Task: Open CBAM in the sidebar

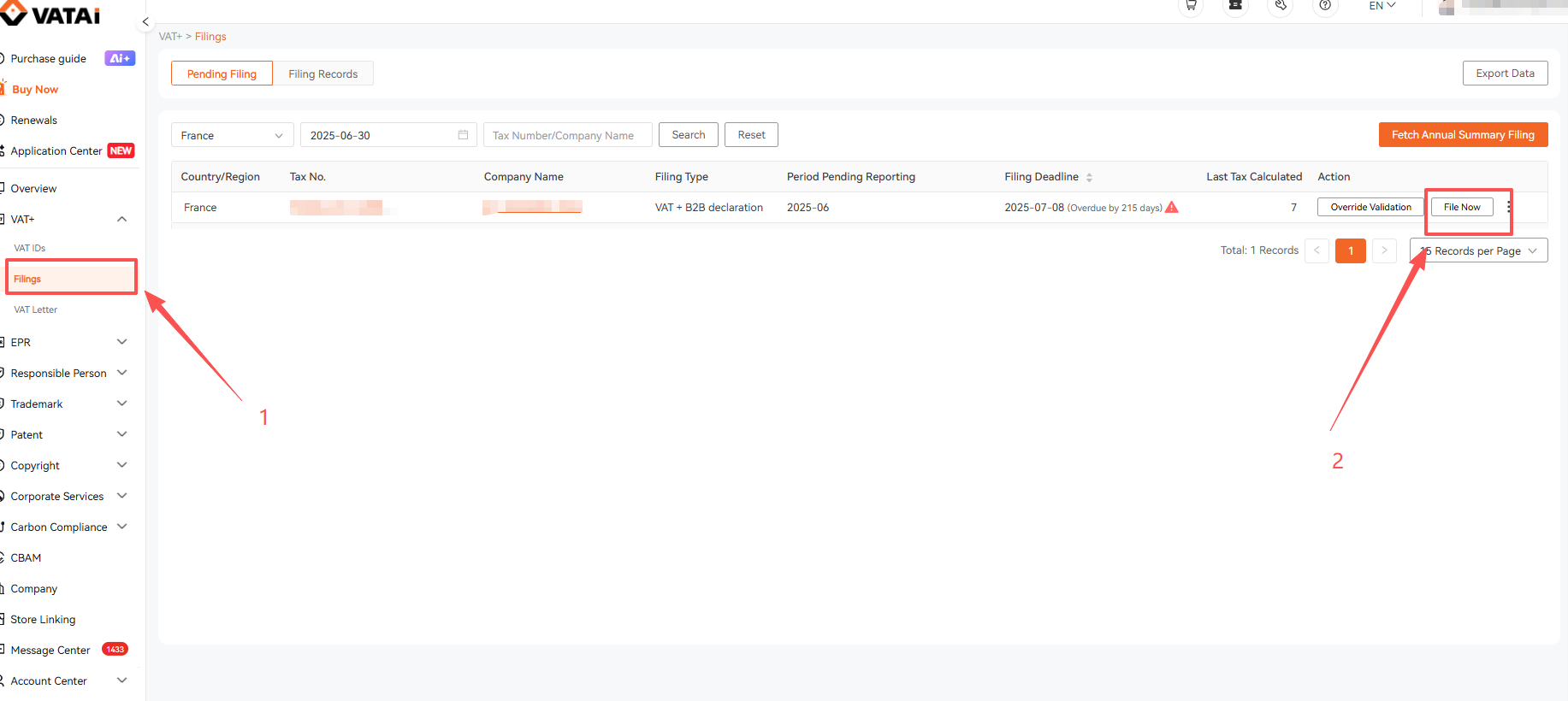Action: coord(26,557)
